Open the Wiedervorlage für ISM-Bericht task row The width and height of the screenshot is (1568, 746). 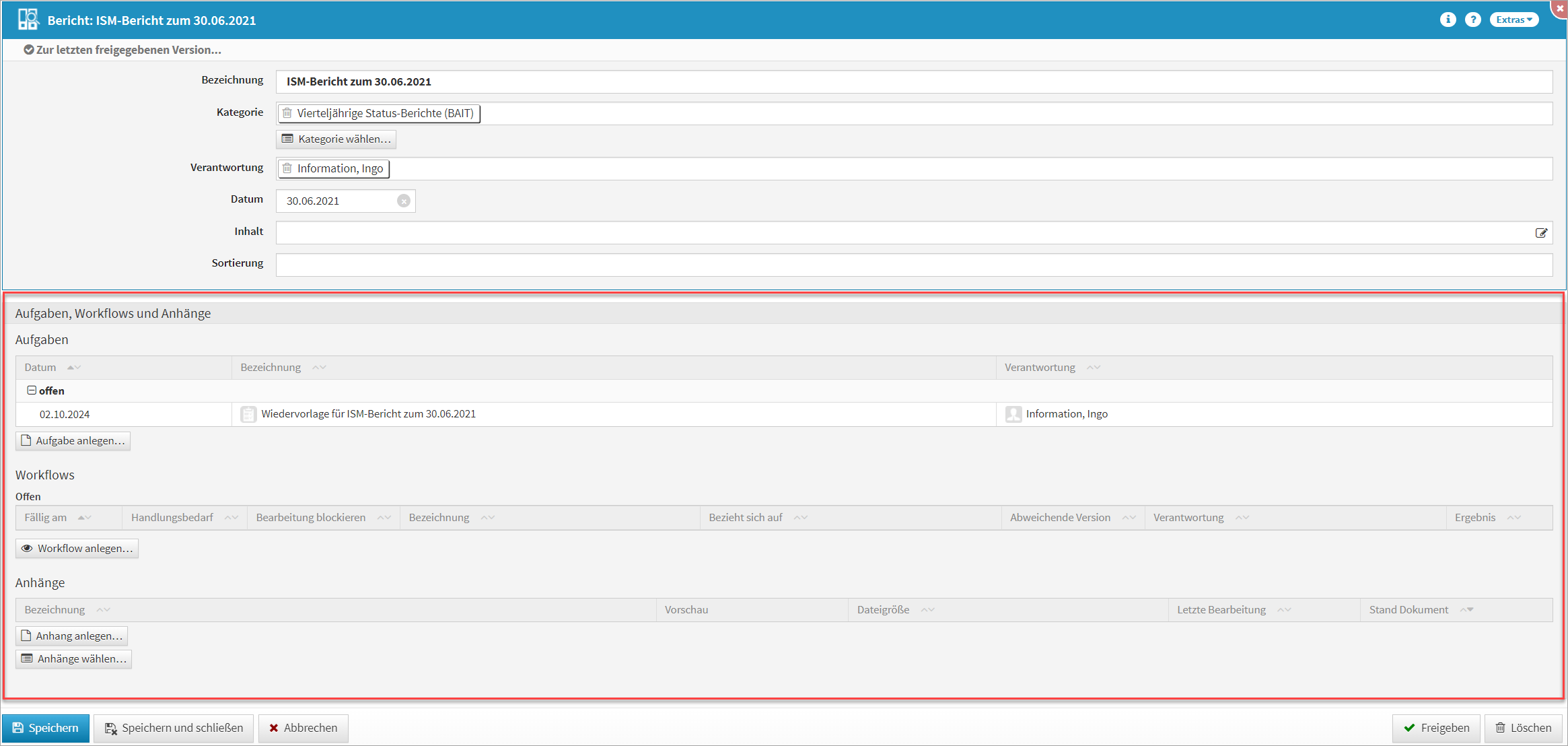pos(368,414)
